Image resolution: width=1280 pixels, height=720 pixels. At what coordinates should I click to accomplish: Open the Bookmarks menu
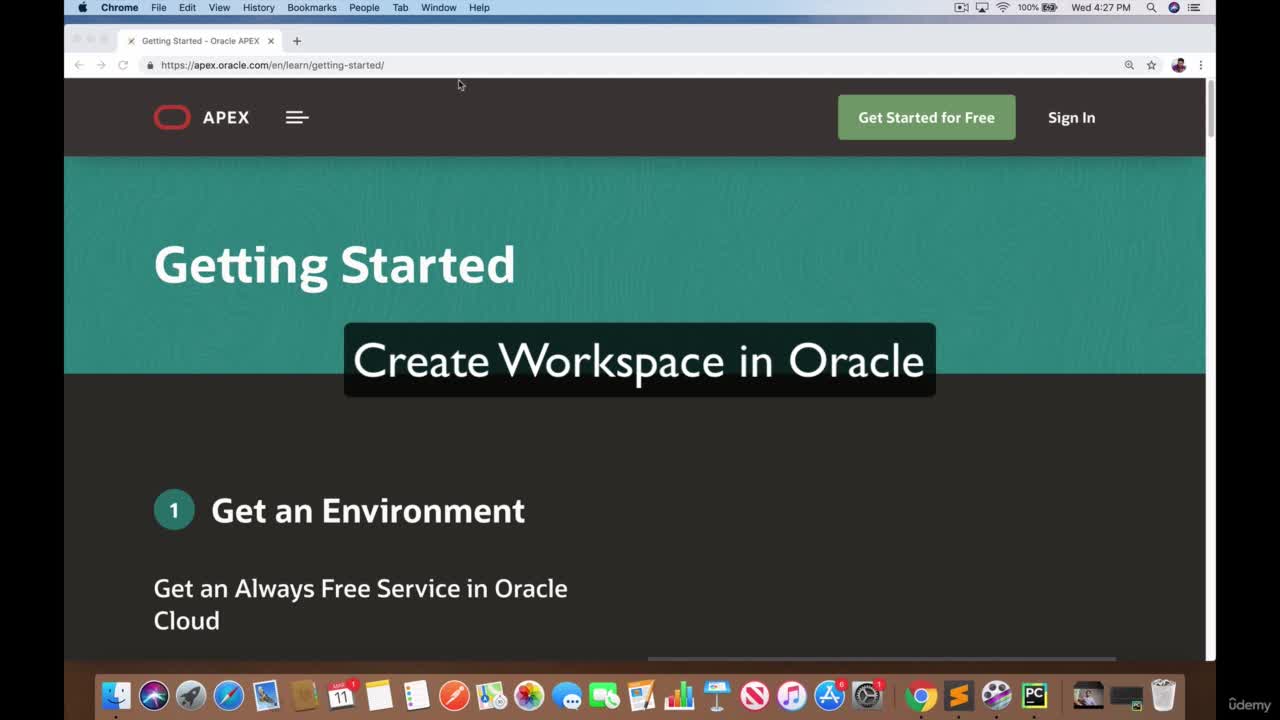click(312, 7)
